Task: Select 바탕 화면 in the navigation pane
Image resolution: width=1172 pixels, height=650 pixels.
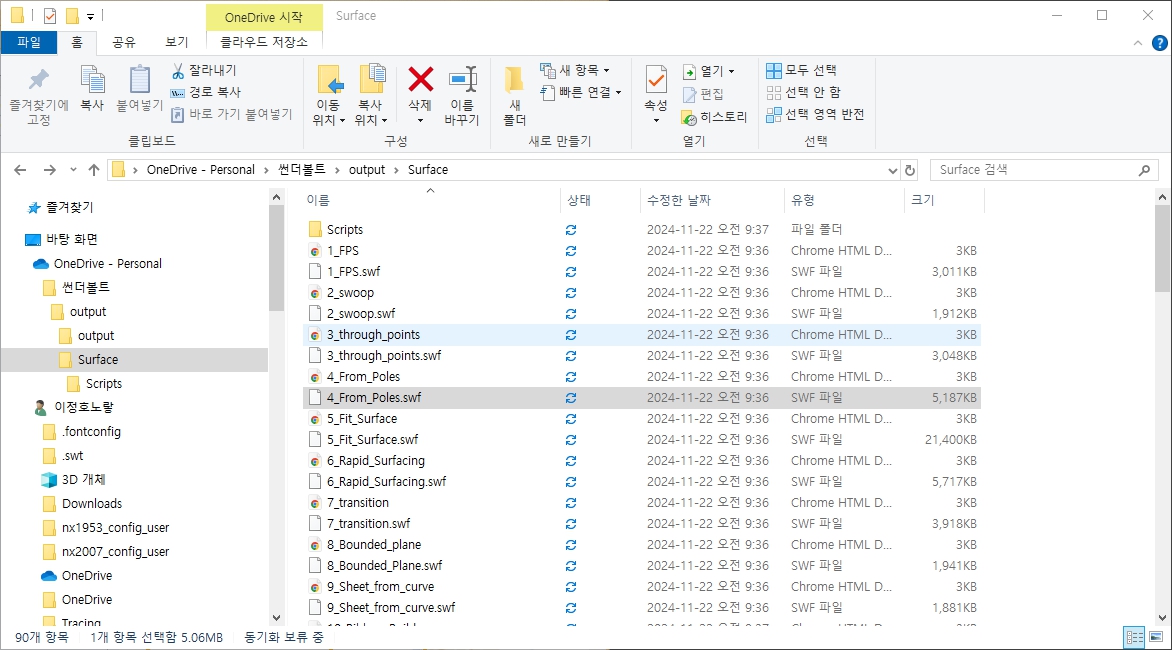Action: (x=73, y=240)
